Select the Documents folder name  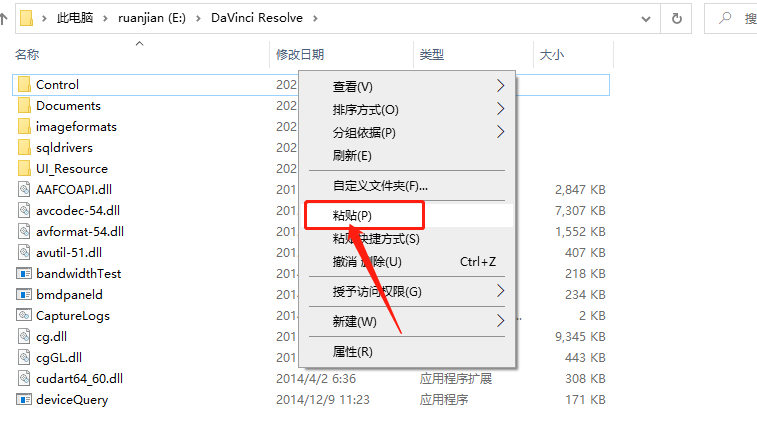point(68,106)
